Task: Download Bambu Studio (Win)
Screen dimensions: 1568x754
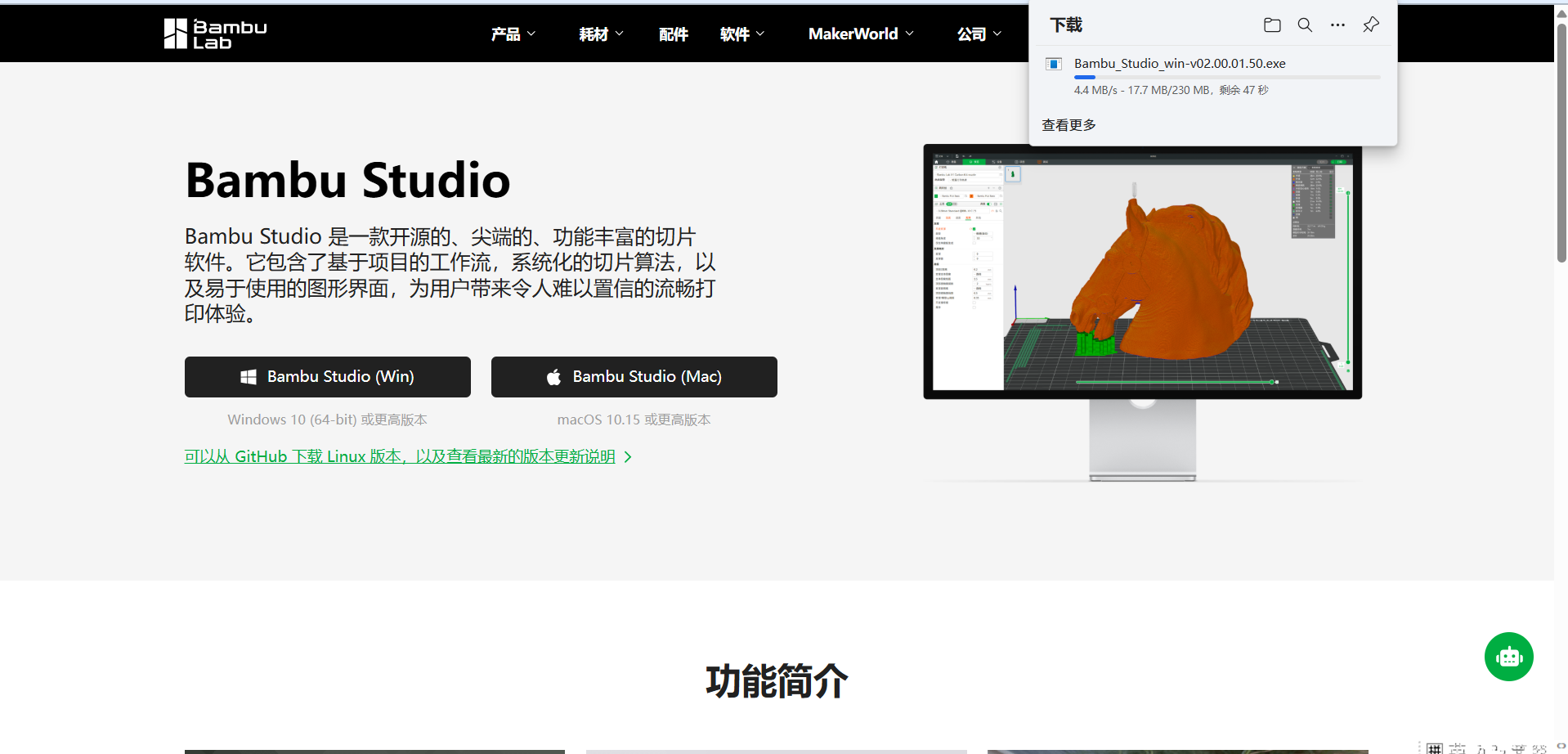Action: point(328,377)
